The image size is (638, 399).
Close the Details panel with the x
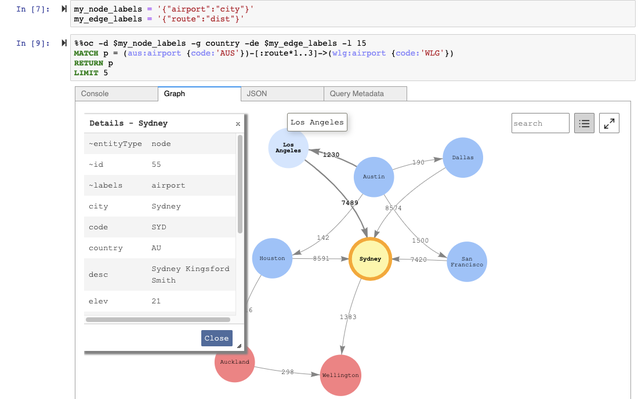click(238, 124)
